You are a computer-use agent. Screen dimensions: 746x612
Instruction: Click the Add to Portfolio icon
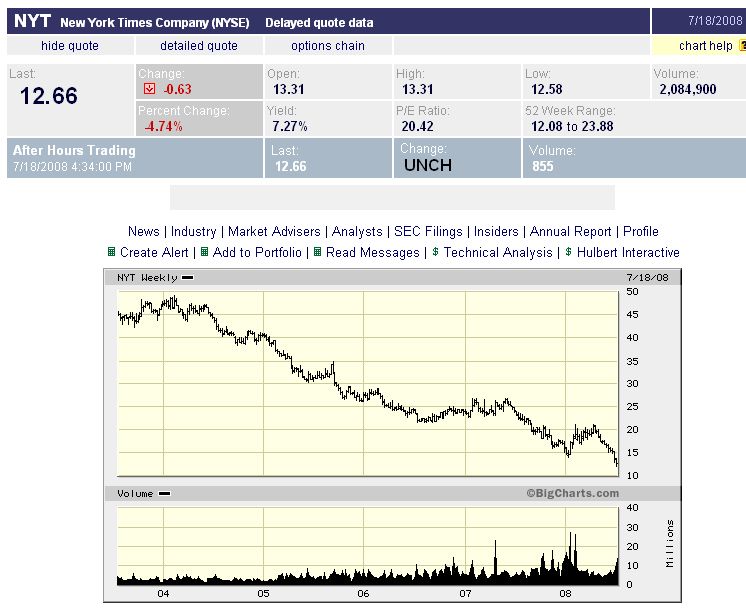(205, 253)
